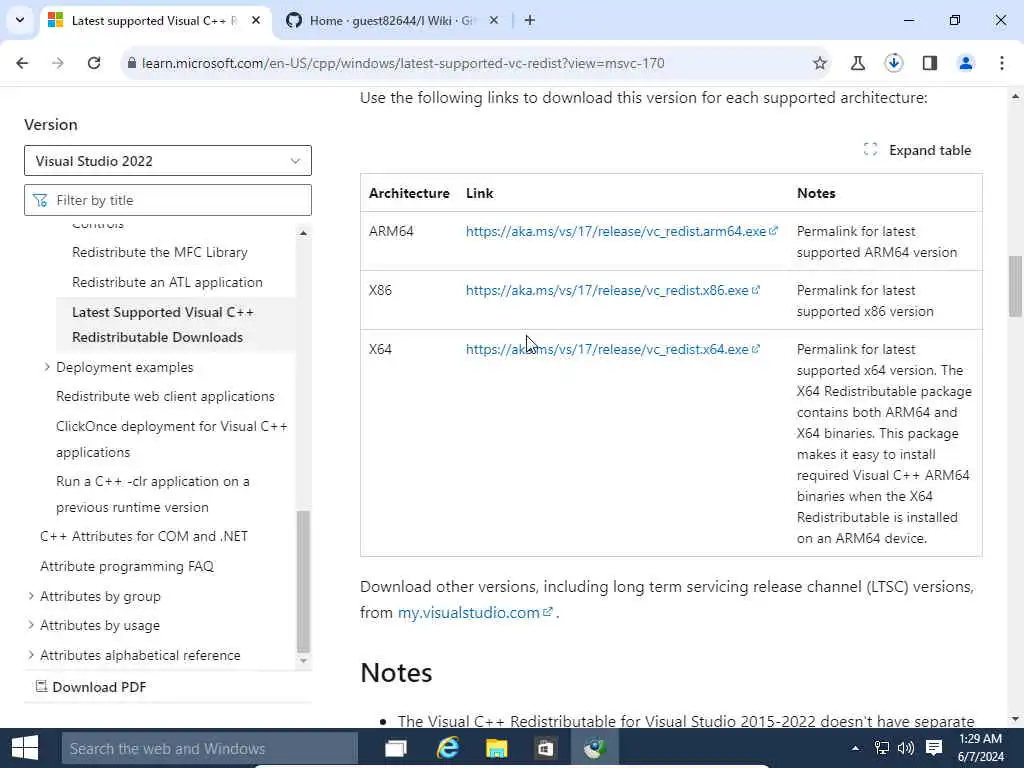1024x768 pixels.
Task: Open the my.visualstudio.com link
Action: tap(475, 613)
